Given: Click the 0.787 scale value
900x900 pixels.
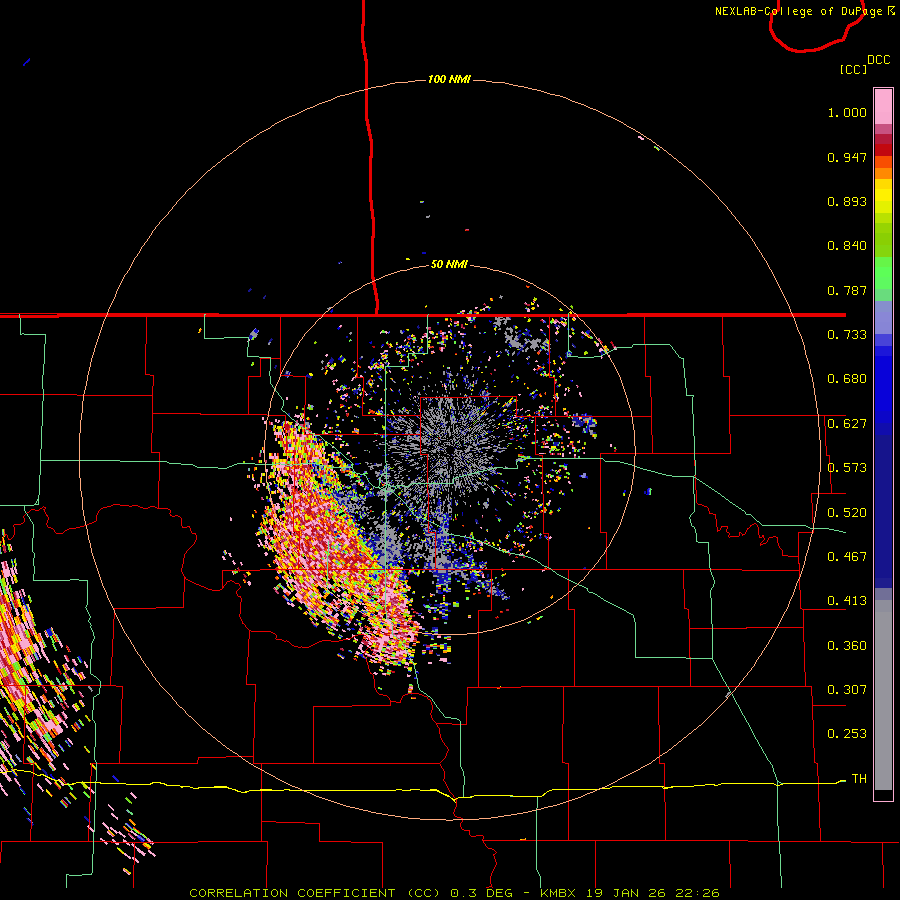Looking at the screenshot, I should [x=847, y=290].
